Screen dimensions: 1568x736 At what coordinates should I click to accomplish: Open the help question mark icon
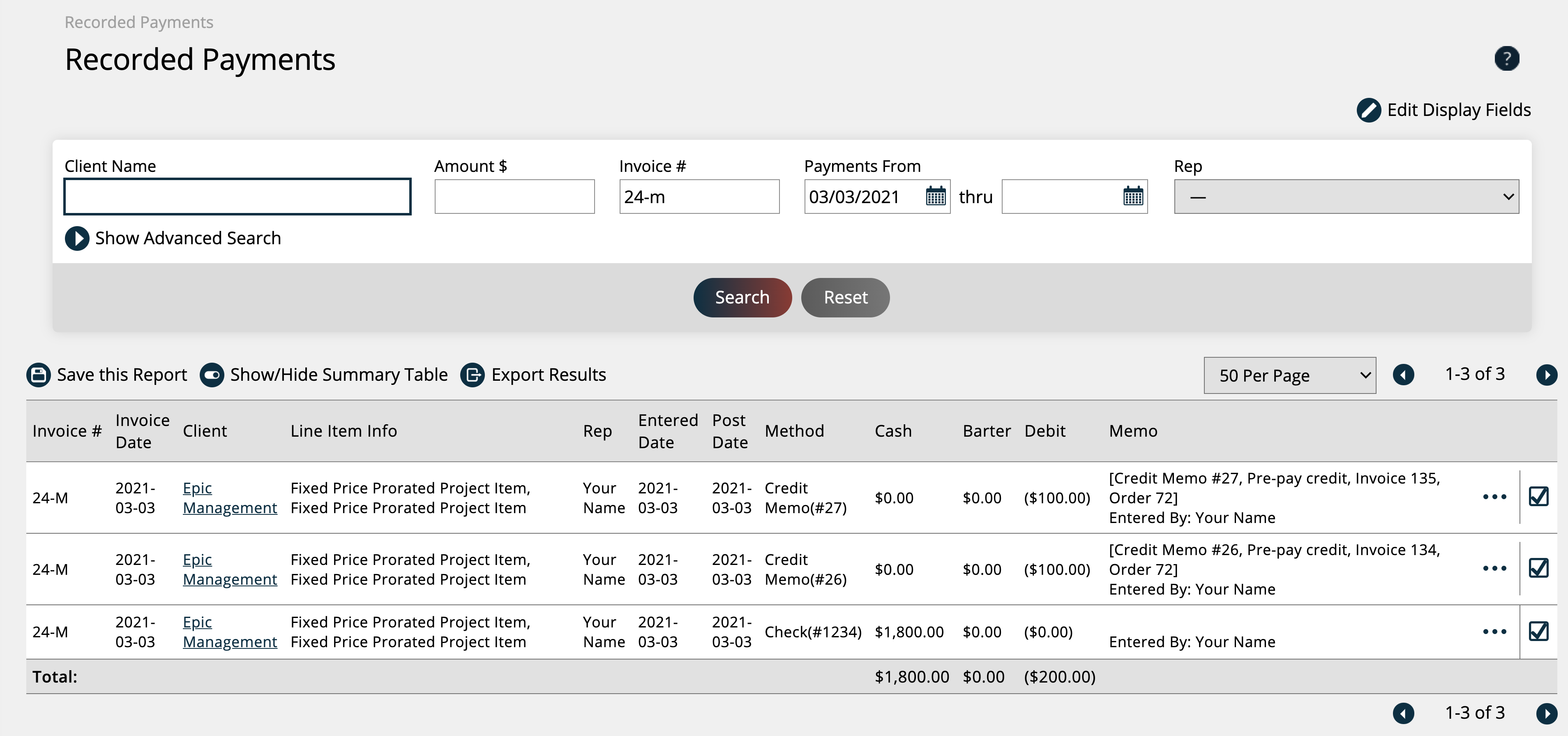click(1507, 58)
